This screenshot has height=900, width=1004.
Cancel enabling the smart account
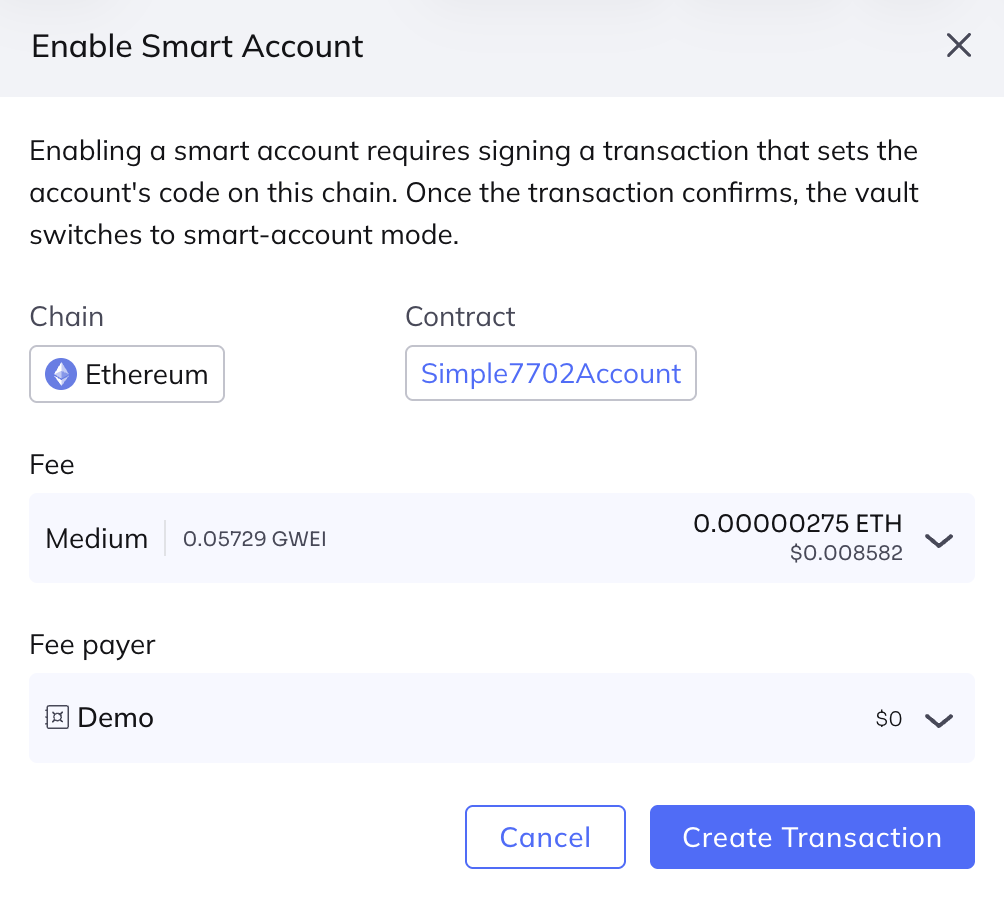tap(545, 837)
